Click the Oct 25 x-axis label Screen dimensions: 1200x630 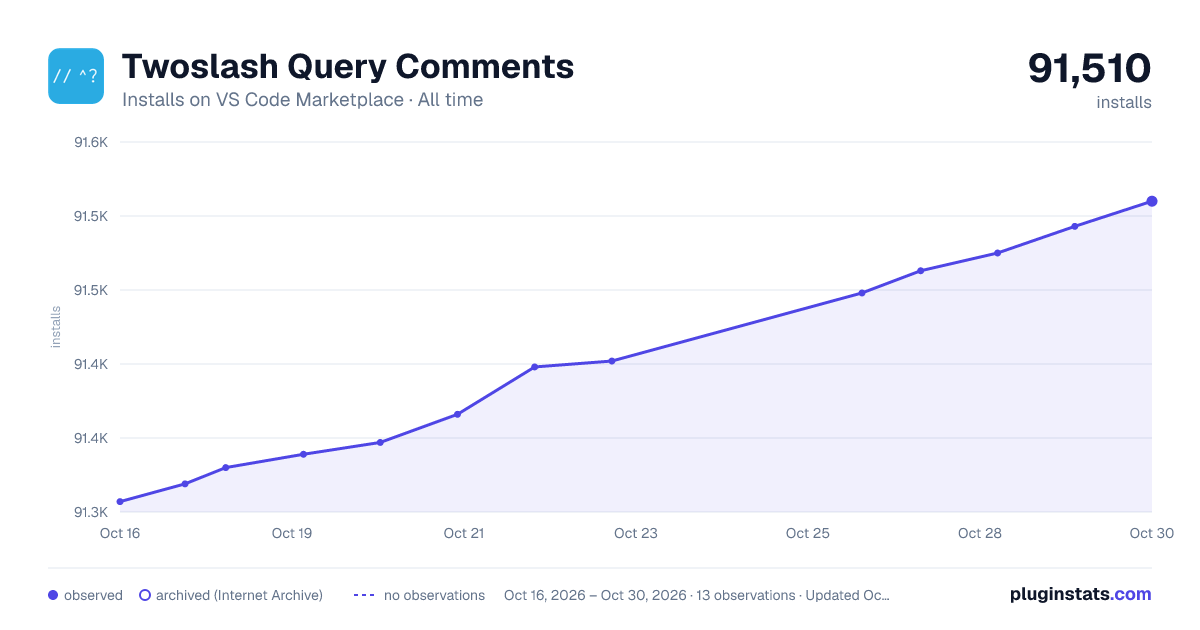coord(808,533)
